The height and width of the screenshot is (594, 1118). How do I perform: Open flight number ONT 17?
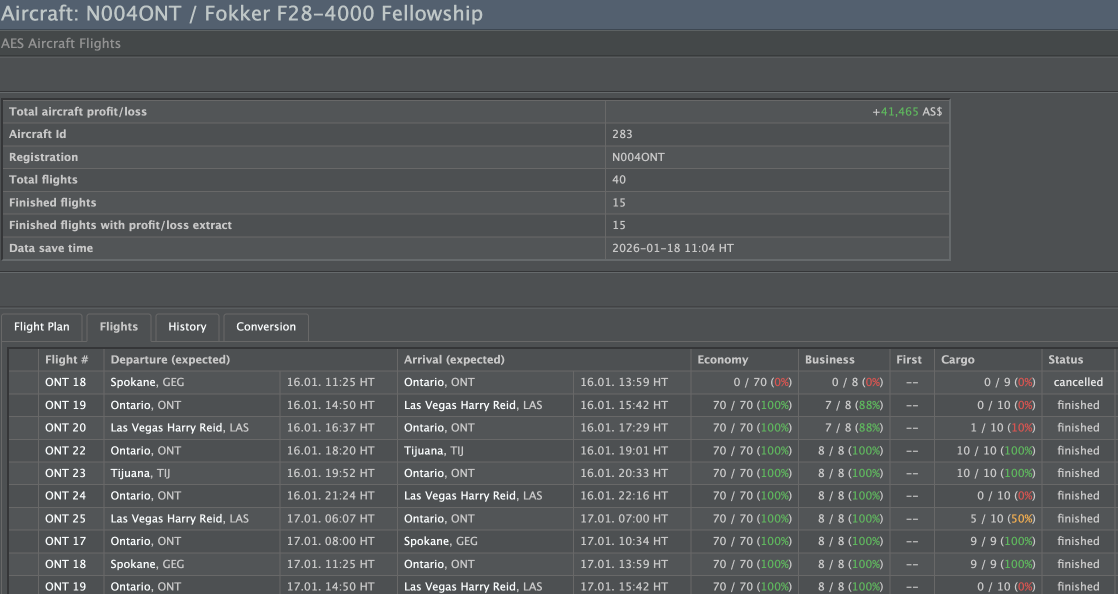(x=66, y=542)
